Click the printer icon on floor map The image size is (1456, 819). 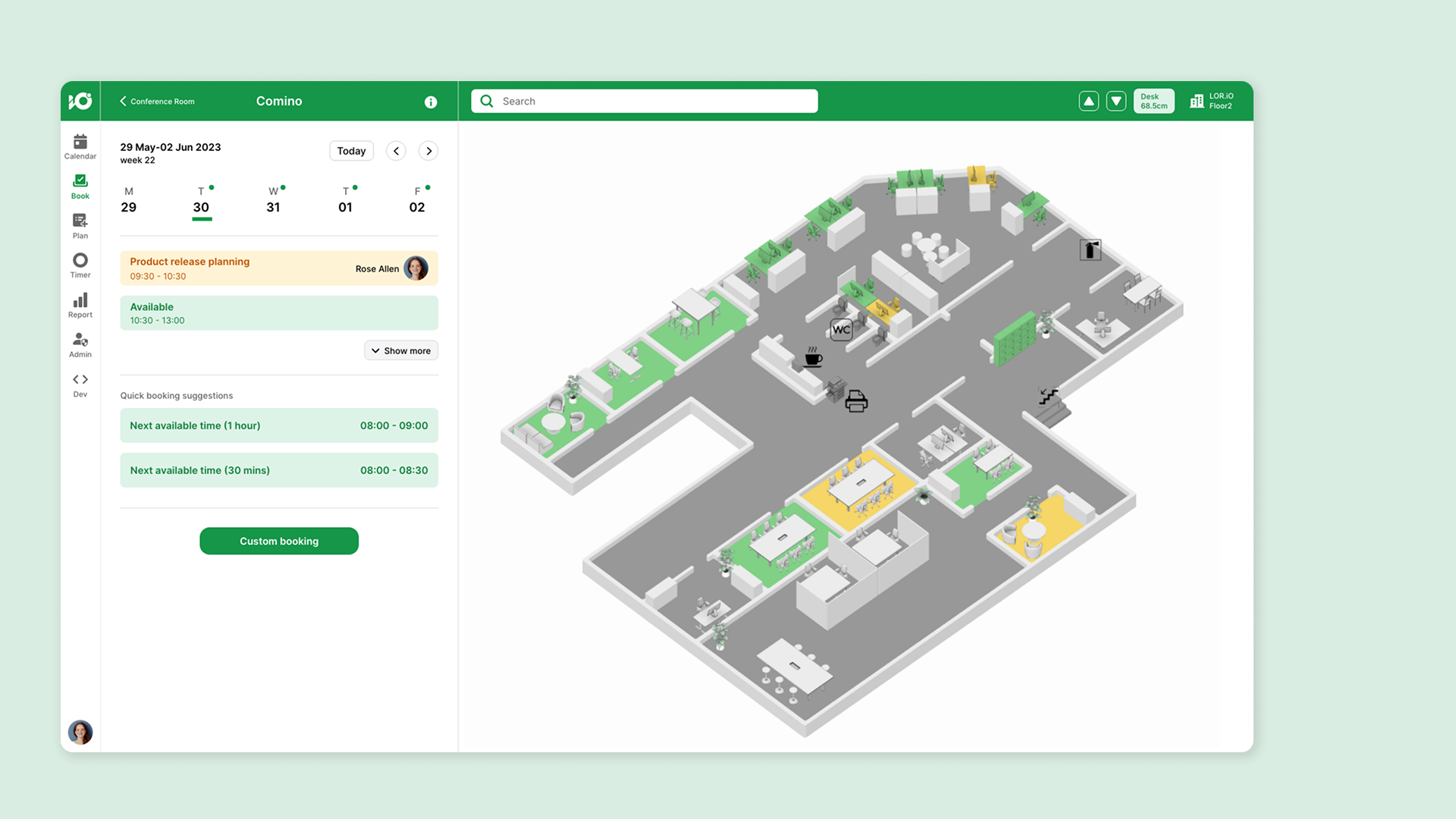[856, 400]
